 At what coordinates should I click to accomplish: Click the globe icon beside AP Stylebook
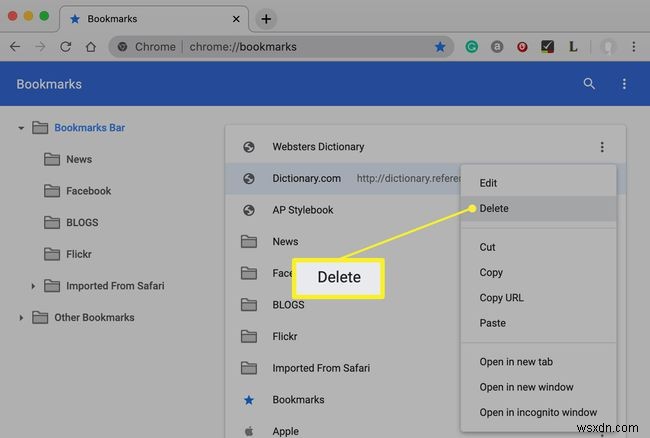pyautogui.click(x=249, y=210)
